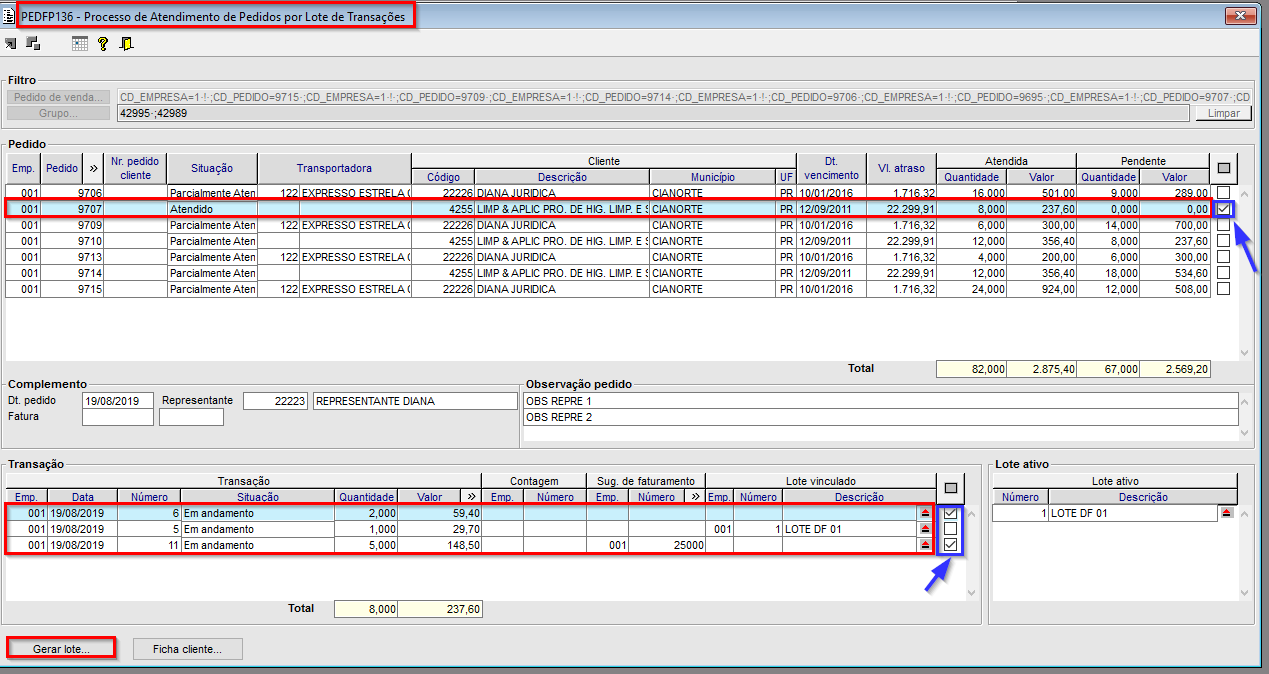Viewport: 1269px width, 674px height.
Task: Click Pedido grid scrollbar up arrow
Action: point(1245,194)
